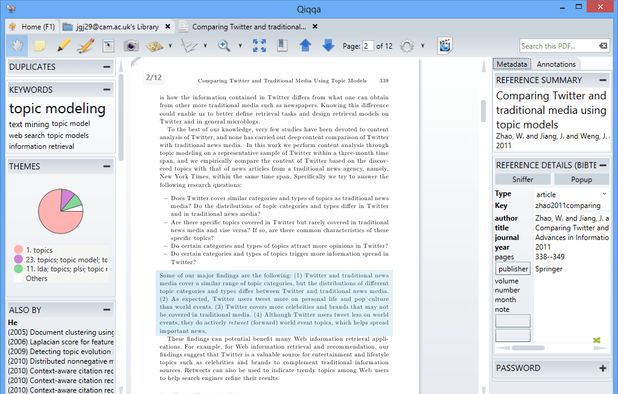Image resolution: width=618 pixels, height=394 pixels.
Task: Click the blue document export icon
Action: (x=445, y=46)
